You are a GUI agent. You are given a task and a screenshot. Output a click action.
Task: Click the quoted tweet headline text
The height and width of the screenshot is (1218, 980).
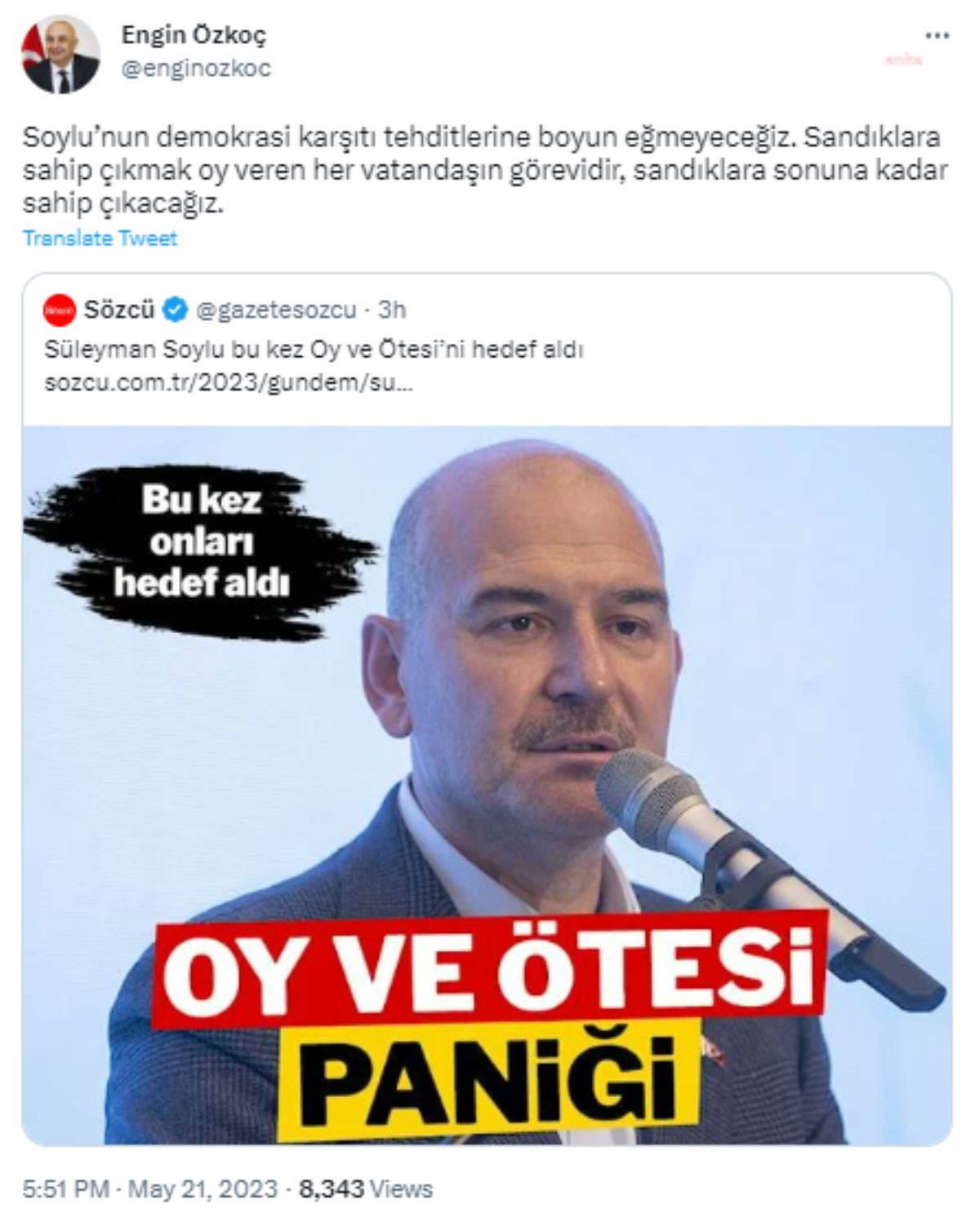click(x=314, y=350)
